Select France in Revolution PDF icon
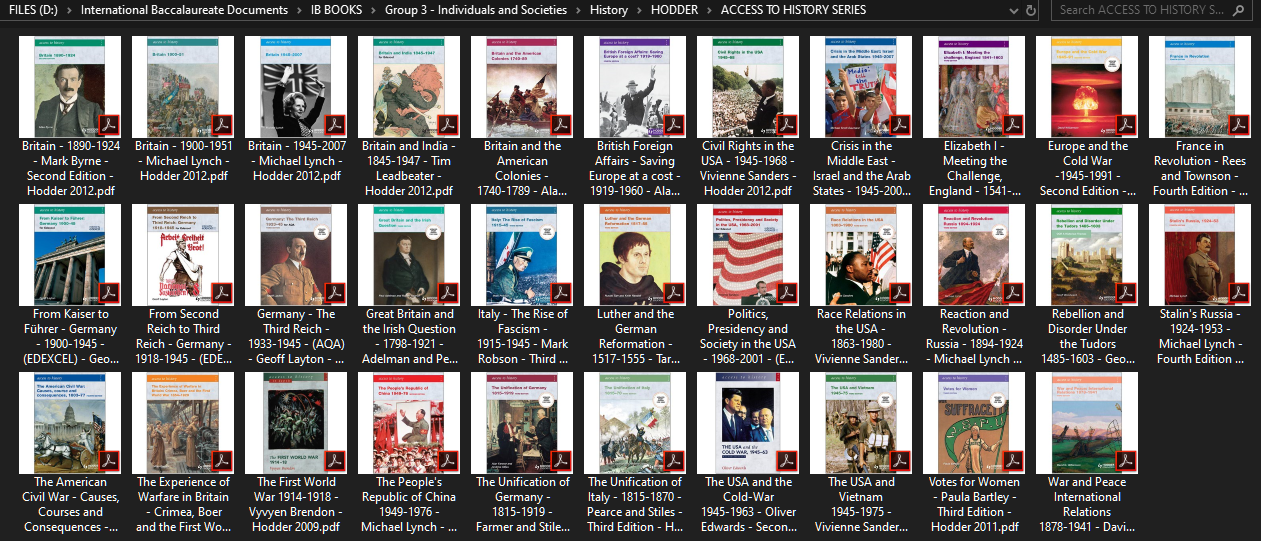This screenshot has width=1261, height=541. pos(1200,86)
